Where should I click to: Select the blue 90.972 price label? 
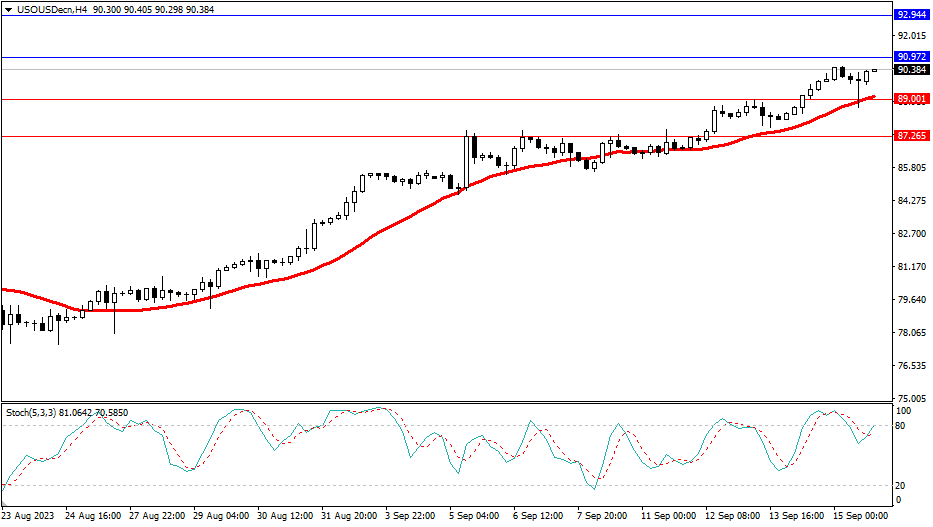[910, 57]
